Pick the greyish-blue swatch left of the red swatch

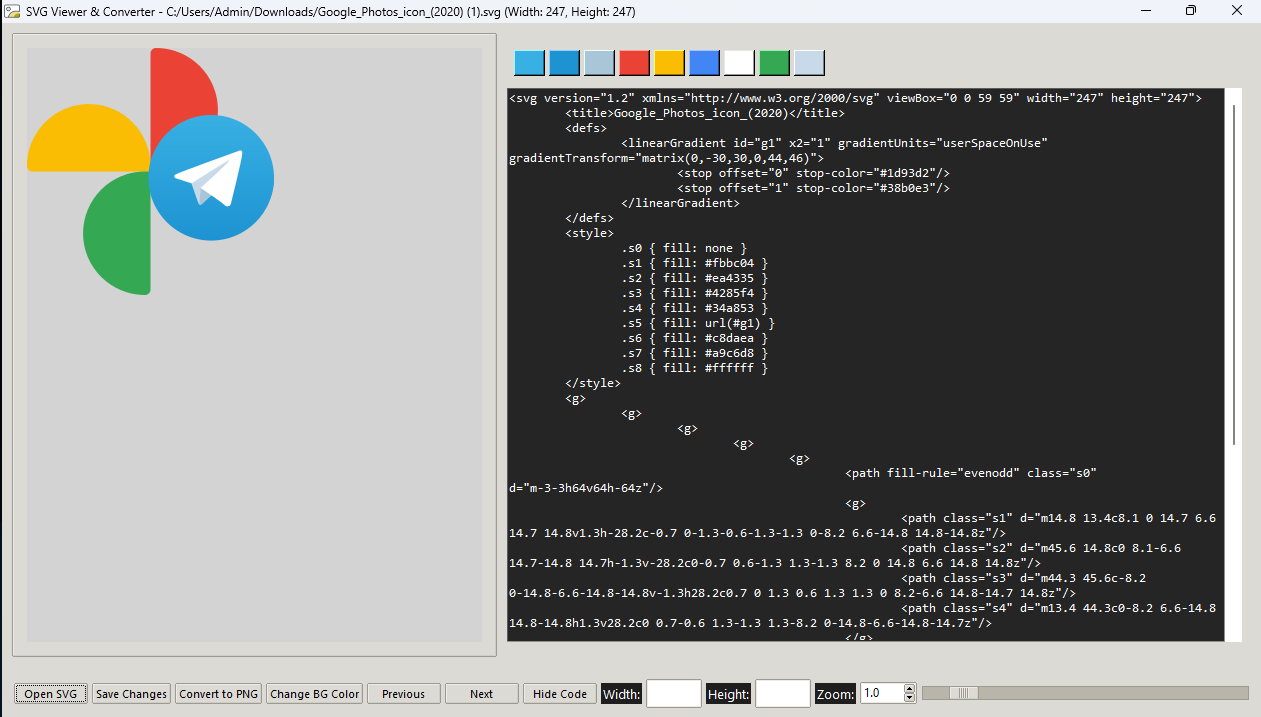(599, 63)
